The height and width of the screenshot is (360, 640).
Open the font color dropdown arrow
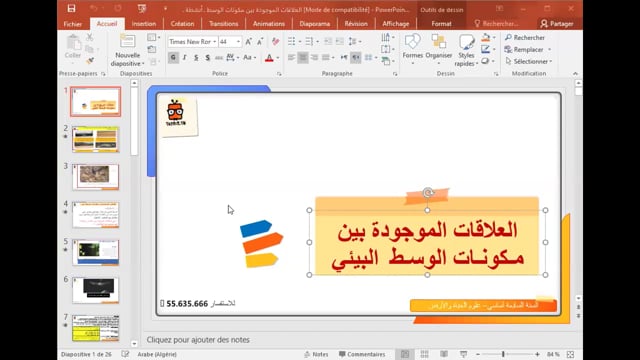click(278, 58)
